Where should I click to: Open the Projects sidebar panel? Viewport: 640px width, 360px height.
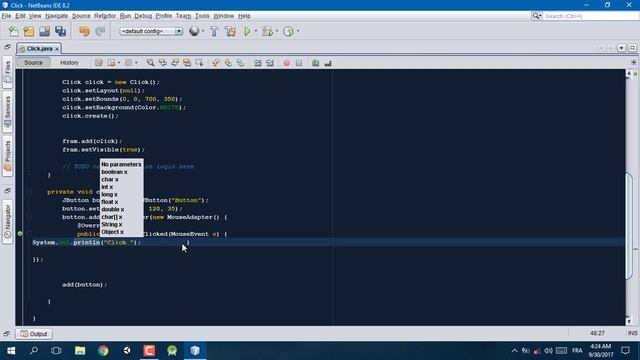[7, 156]
